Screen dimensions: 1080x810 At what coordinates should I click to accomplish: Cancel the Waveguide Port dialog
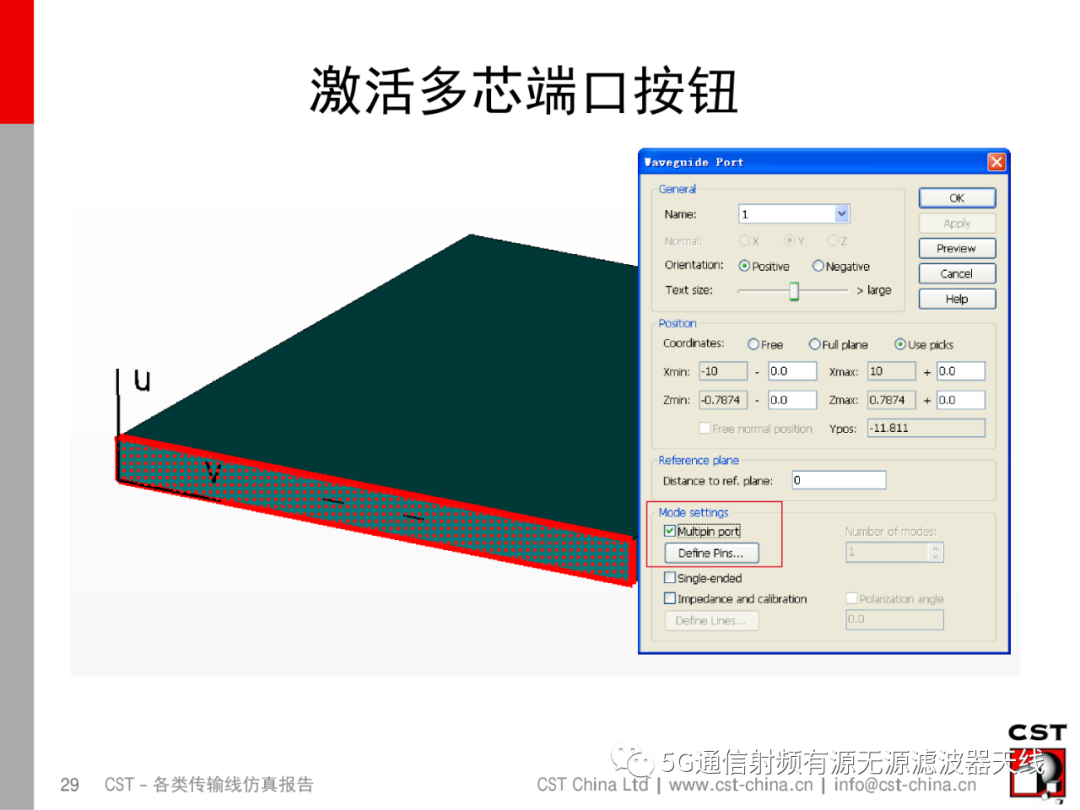click(956, 273)
